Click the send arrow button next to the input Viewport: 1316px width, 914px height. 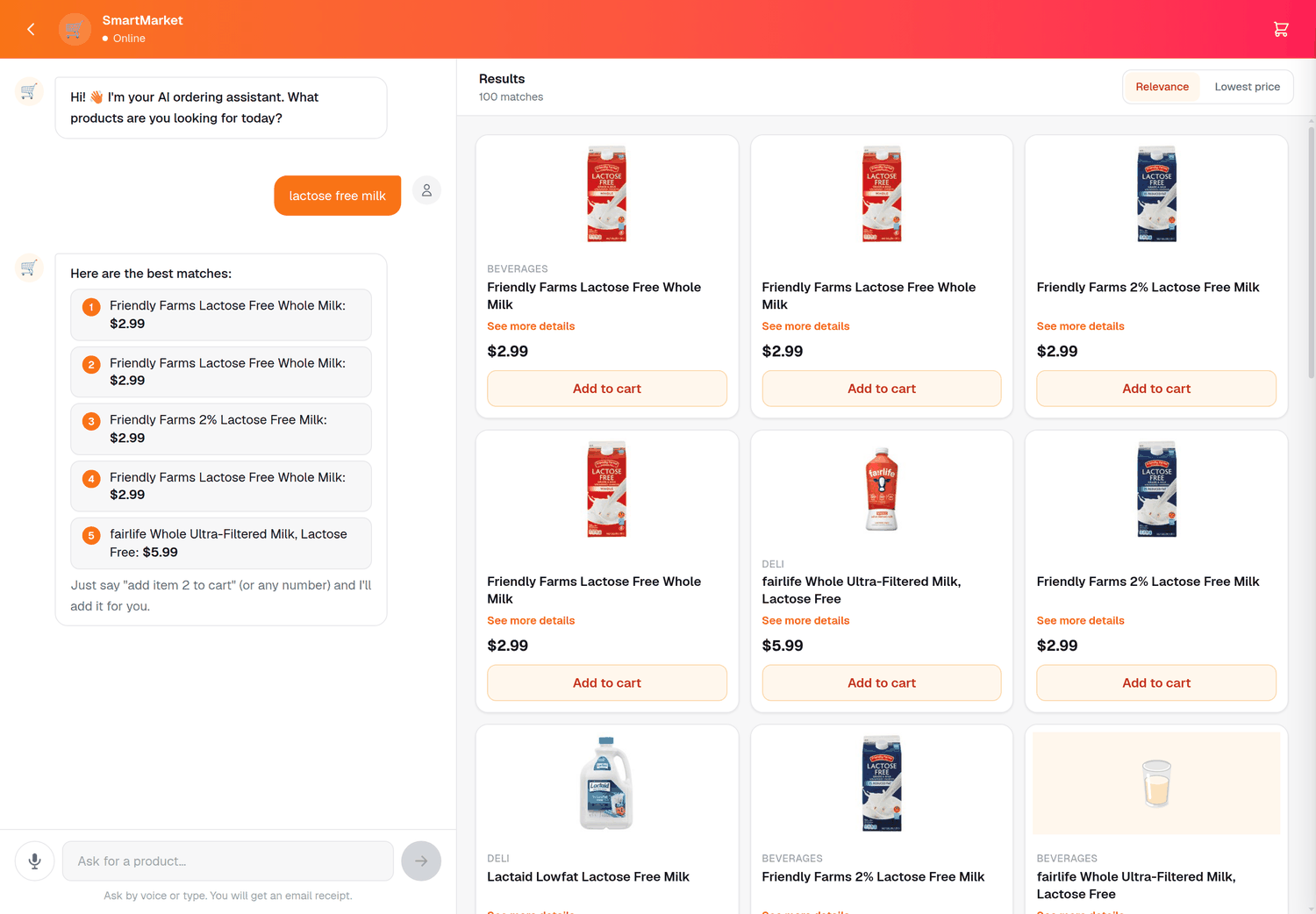[421, 861]
